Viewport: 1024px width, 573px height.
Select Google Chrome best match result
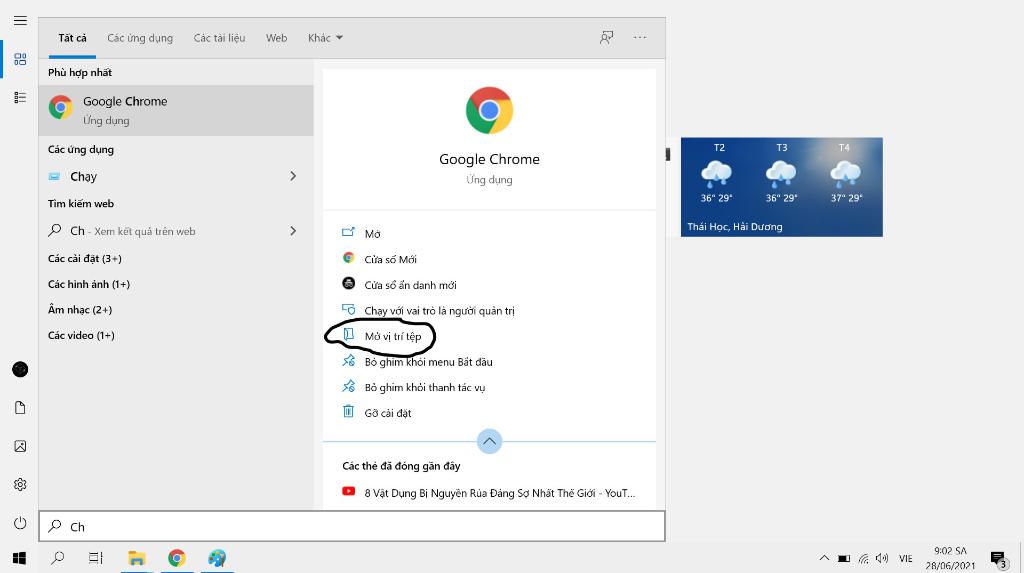tap(176, 110)
